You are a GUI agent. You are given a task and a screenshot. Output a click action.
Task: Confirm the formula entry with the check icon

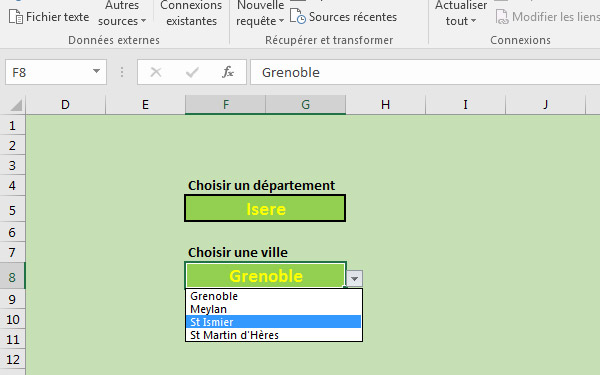point(192,72)
